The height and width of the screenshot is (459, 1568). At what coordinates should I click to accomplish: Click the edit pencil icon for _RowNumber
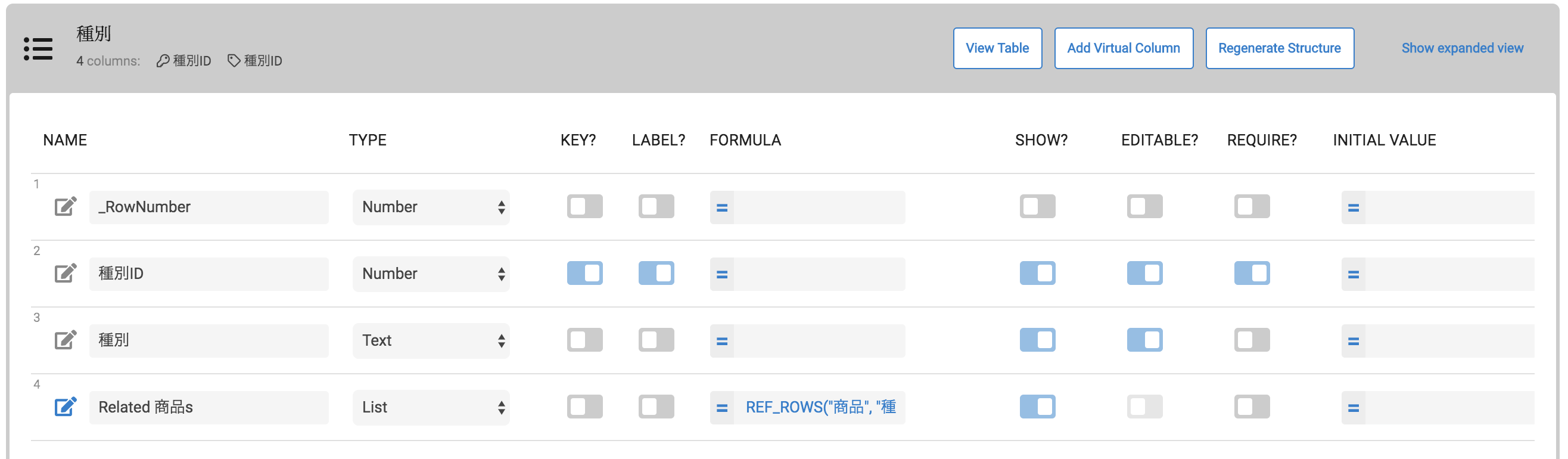click(65, 207)
